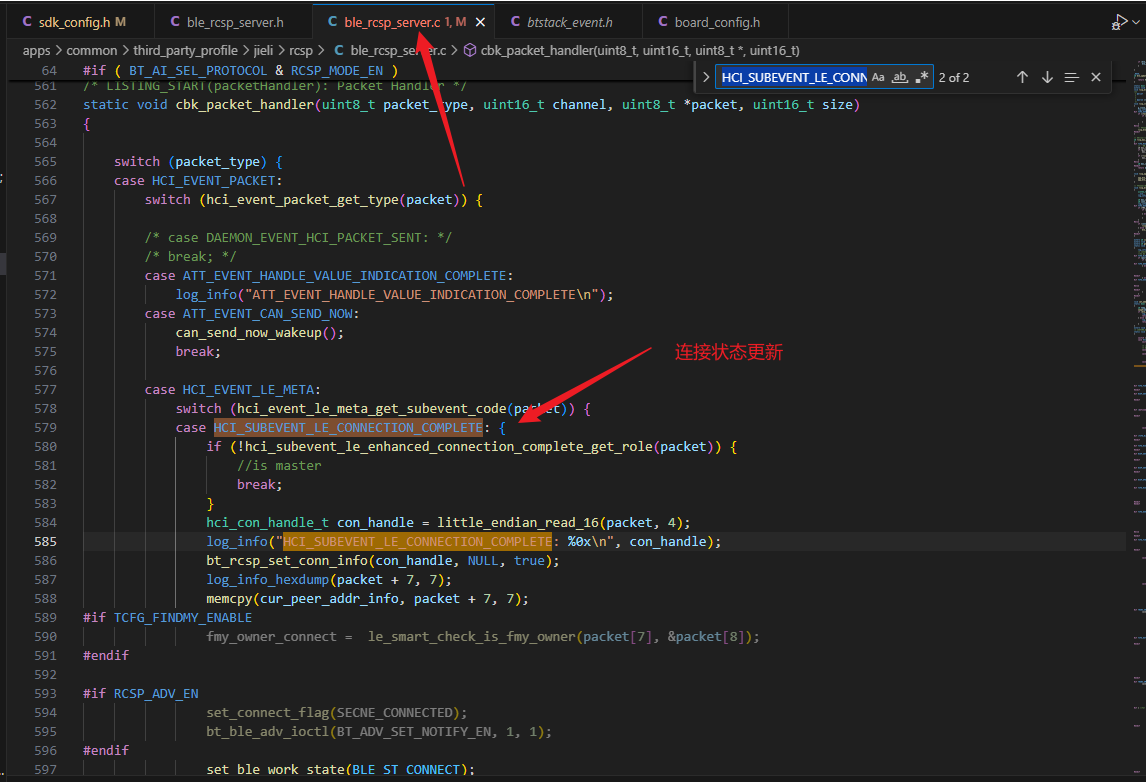Toggle Find in Selection in find widget
1146x782 pixels.
pyautogui.click(x=1071, y=77)
